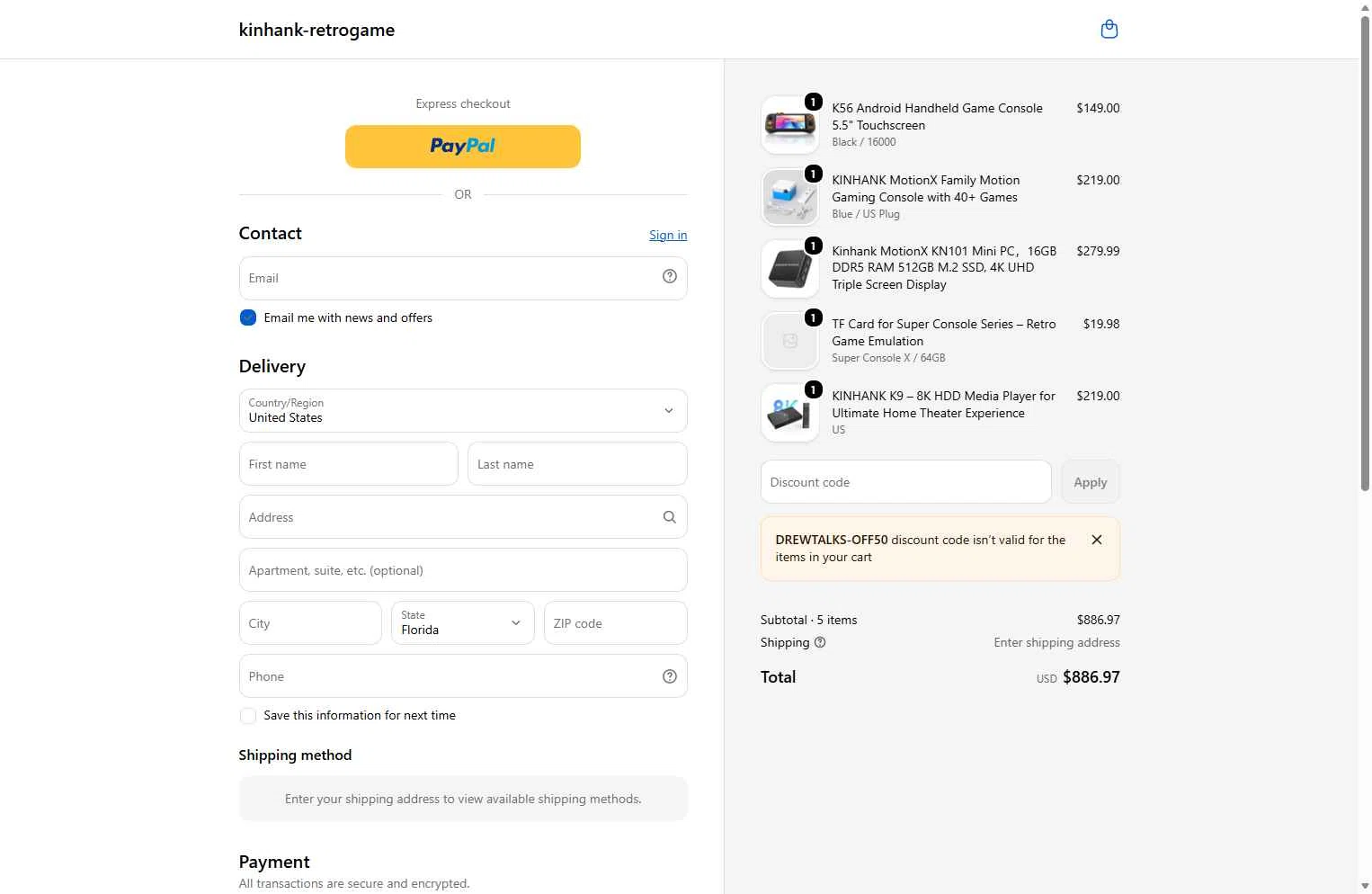Click the TF Card for Super Console Series title

[943, 333]
